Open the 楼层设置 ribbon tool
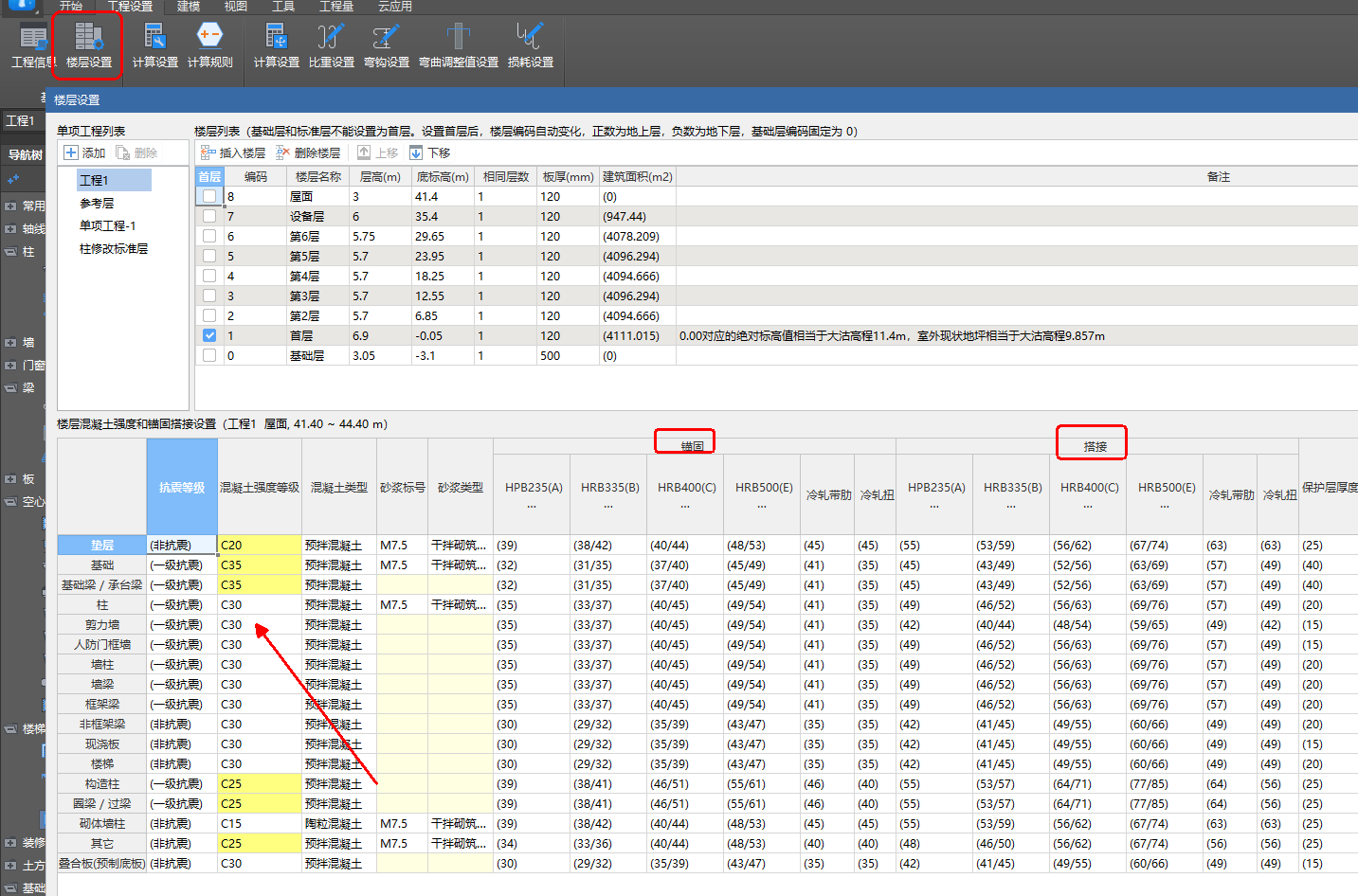The height and width of the screenshot is (896, 1358). tap(89, 45)
